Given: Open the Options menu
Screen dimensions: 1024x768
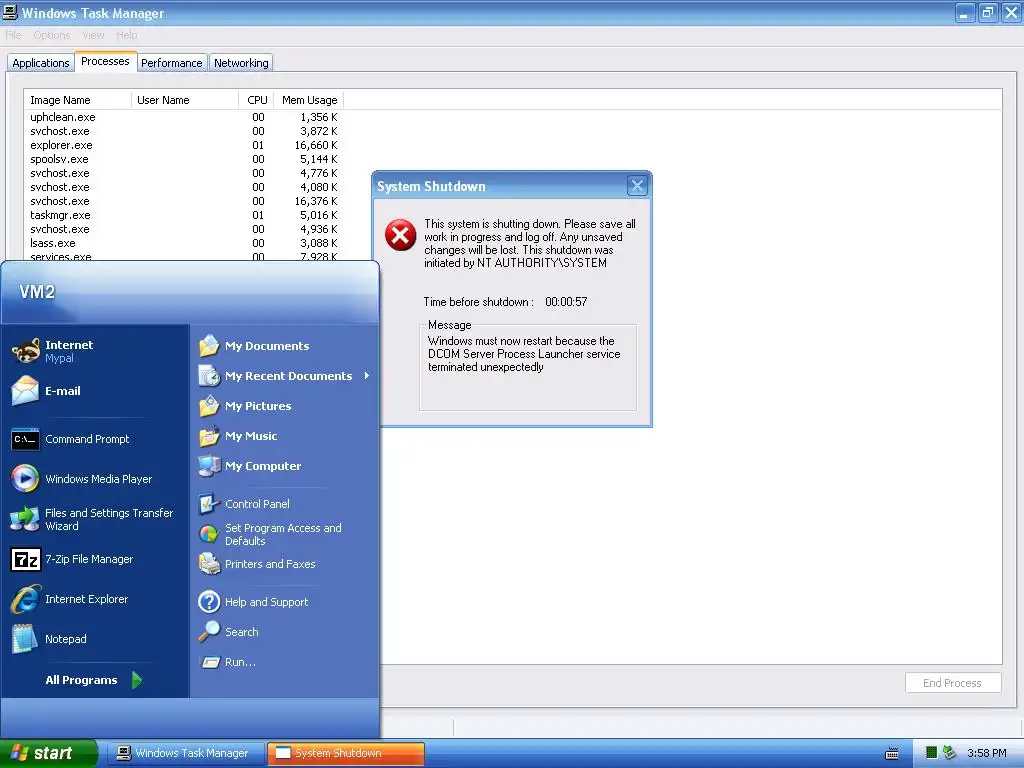Looking at the screenshot, I should [52, 35].
